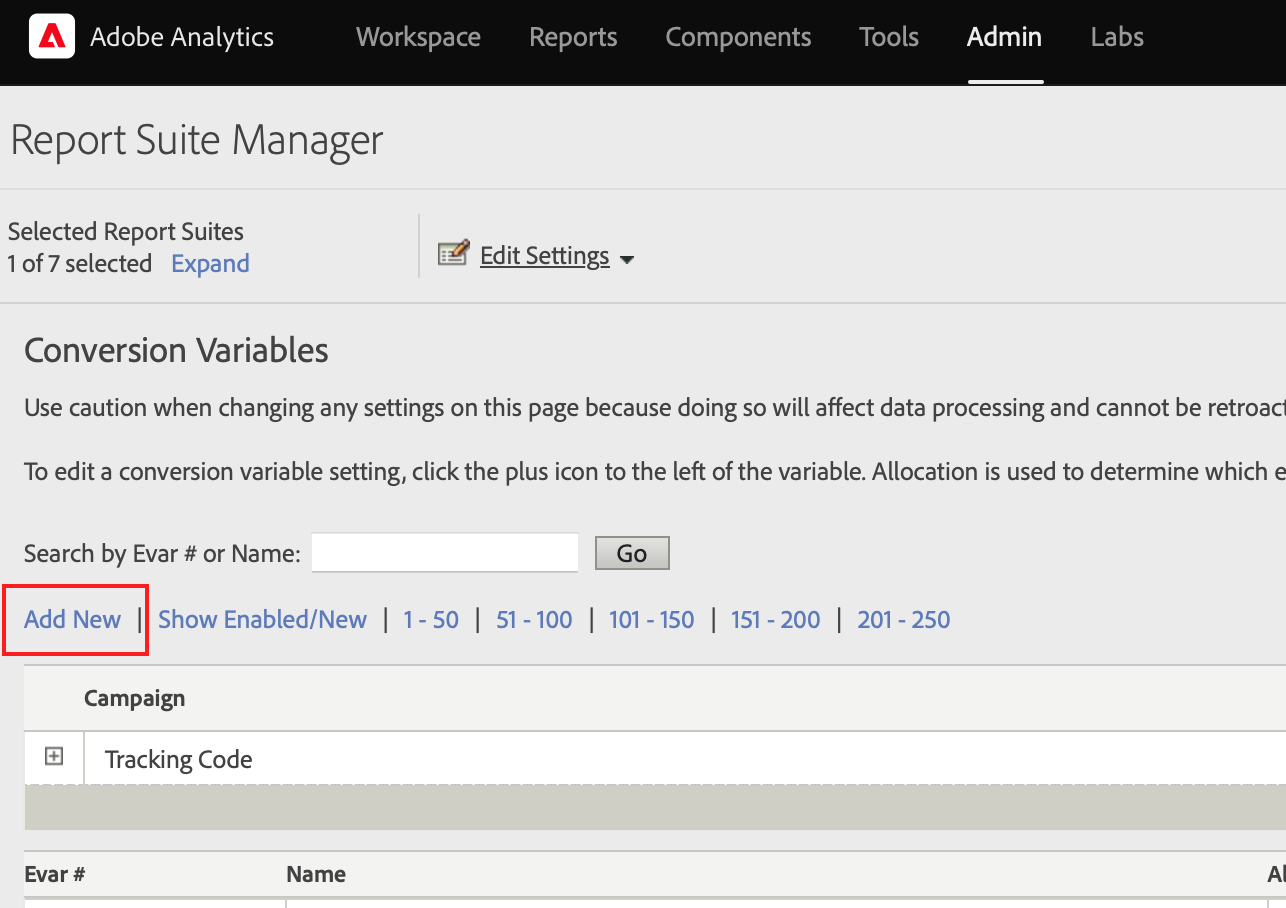Click the Expand link for report suites
Viewport: 1286px width, 908px height.
point(210,264)
